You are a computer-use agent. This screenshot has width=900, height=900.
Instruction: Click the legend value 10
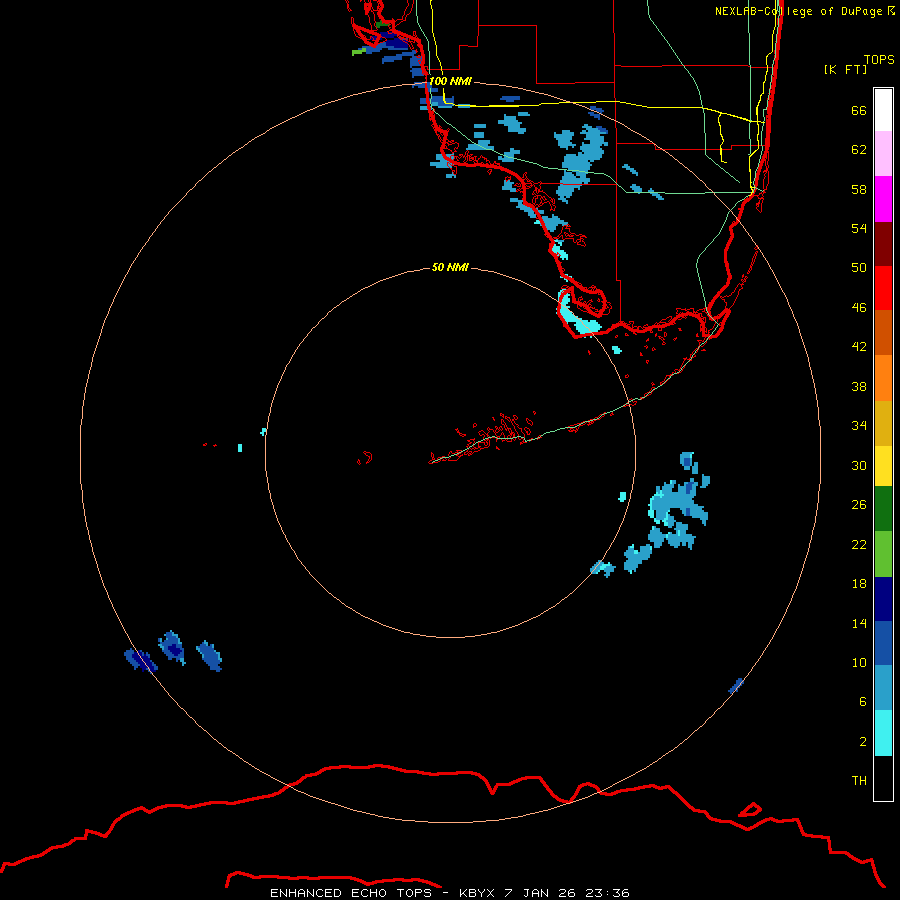859,662
